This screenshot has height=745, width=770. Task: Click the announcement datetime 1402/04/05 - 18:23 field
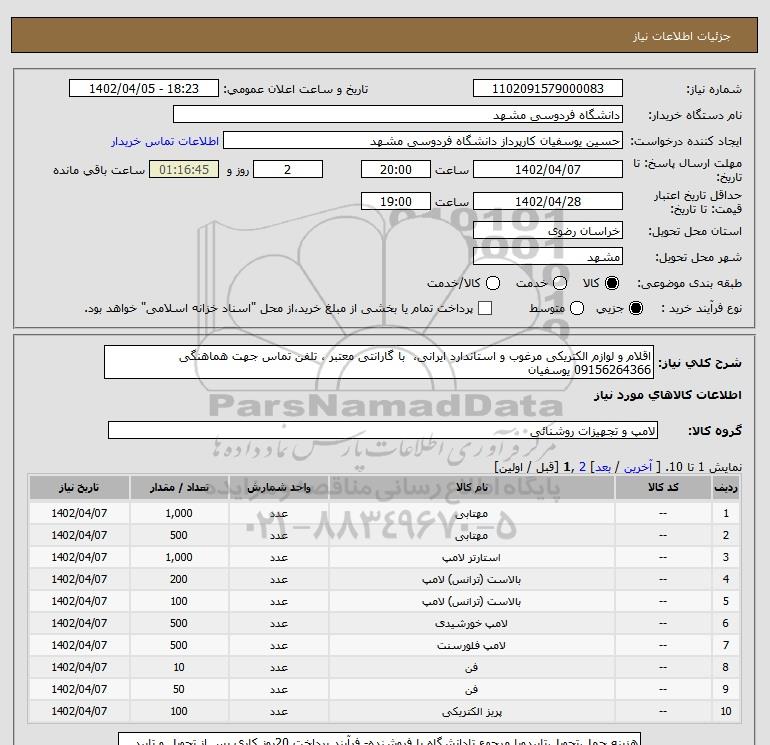point(144,88)
